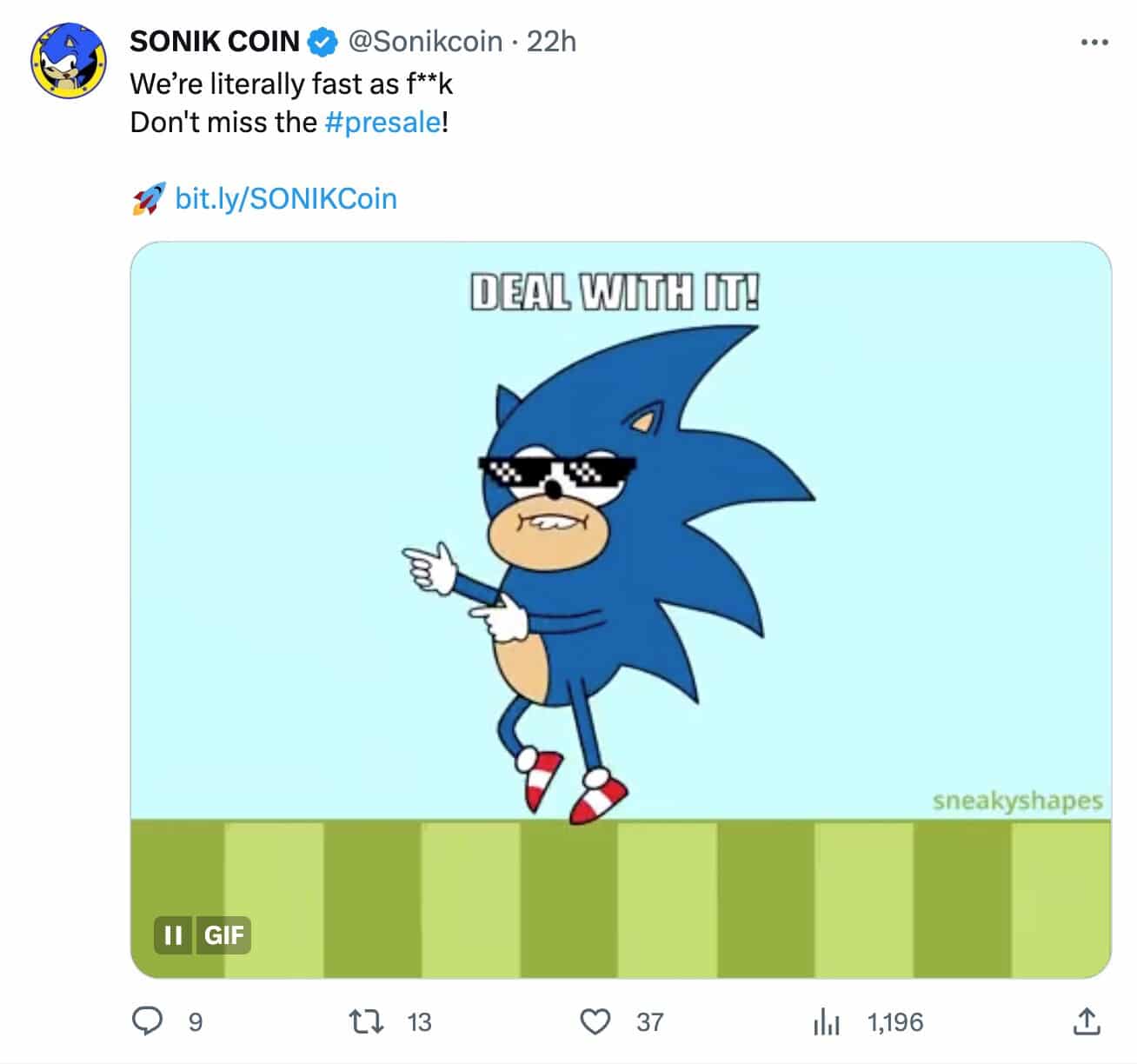The height and width of the screenshot is (1064, 1137).
Task: Click the @Sonikcoin handle
Action: click(425, 41)
